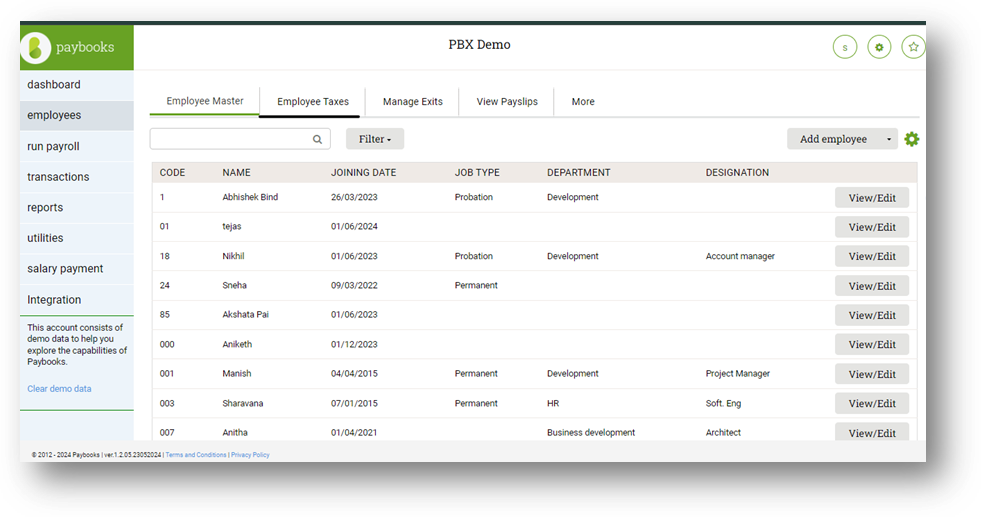This screenshot has width=981, height=517.
Task: Open the More tab
Action: (x=582, y=101)
